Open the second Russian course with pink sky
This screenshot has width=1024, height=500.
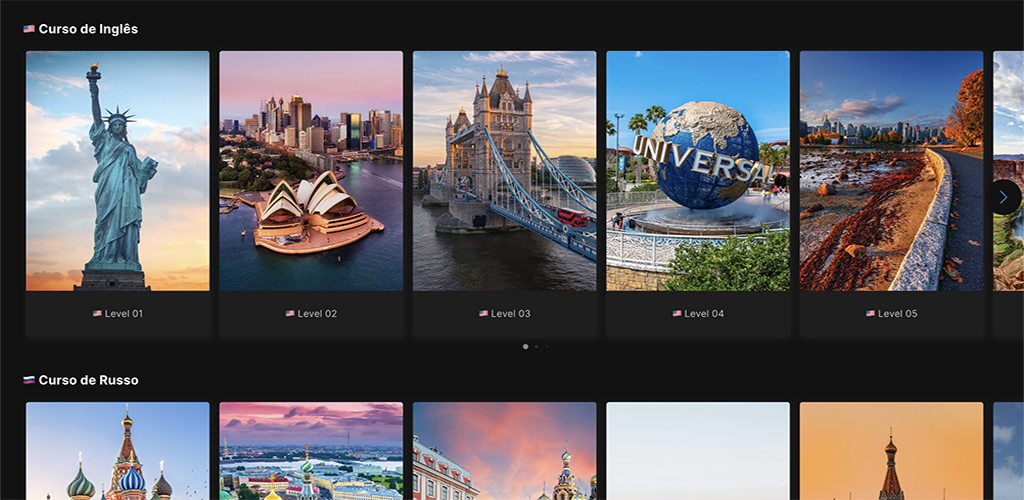(311, 451)
